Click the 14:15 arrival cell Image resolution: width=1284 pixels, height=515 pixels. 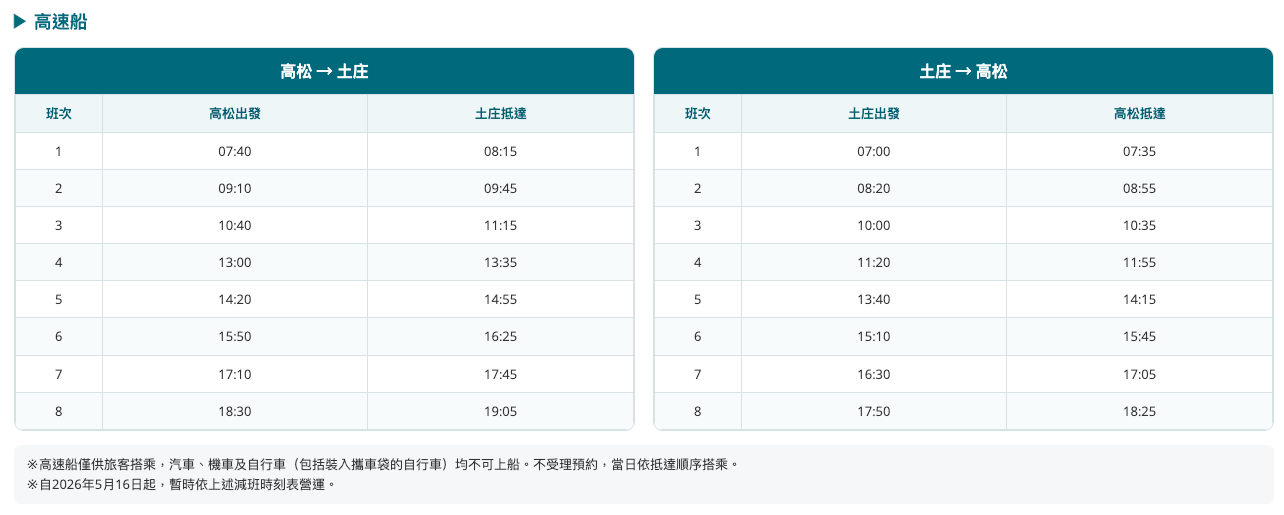(1139, 299)
